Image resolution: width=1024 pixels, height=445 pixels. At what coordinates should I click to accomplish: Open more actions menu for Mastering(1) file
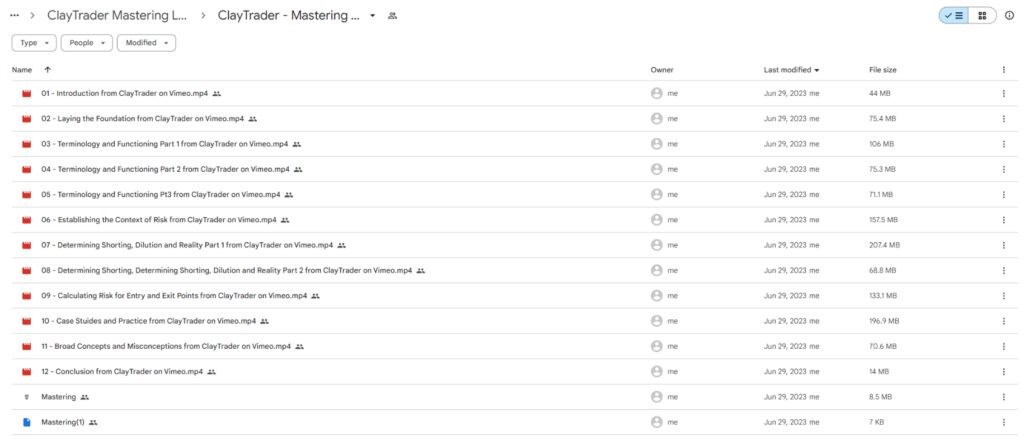pyautogui.click(x=1003, y=422)
